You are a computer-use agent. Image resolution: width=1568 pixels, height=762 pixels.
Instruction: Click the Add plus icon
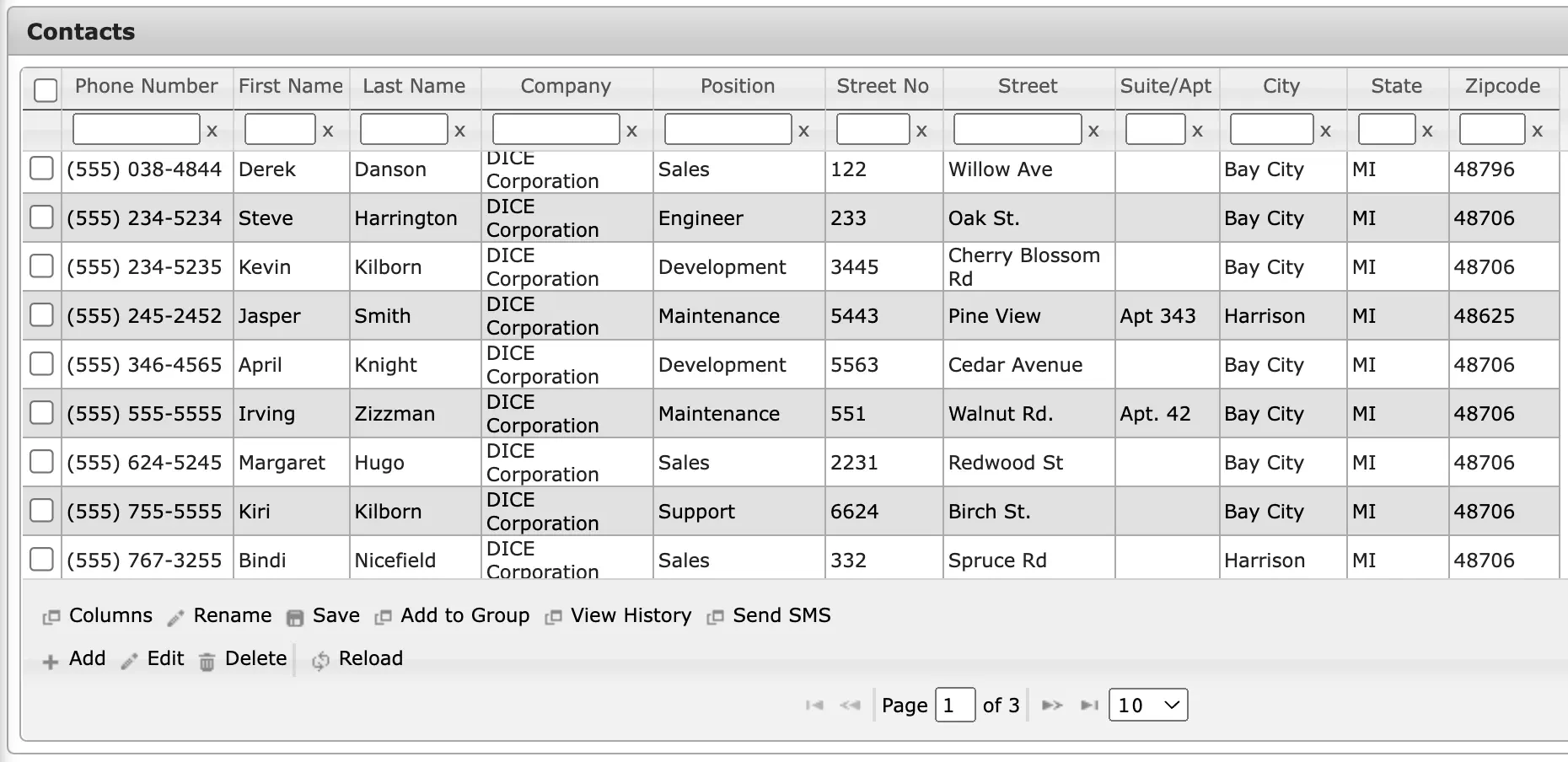click(x=51, y=661)
